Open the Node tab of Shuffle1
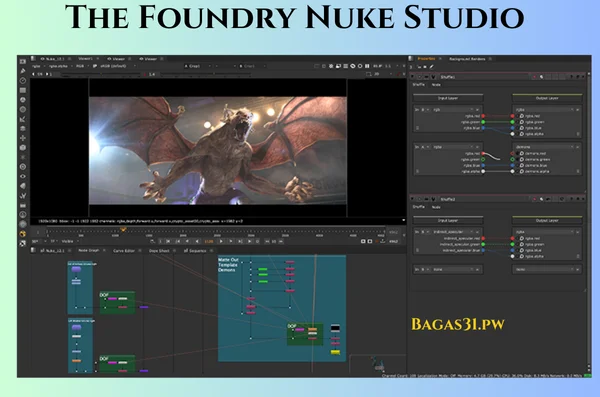Viewport: 600px width, 397px height. (436, 85)
